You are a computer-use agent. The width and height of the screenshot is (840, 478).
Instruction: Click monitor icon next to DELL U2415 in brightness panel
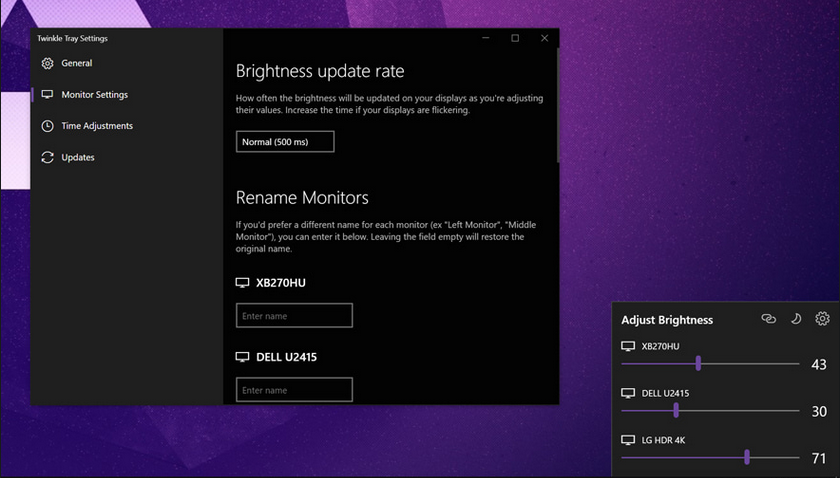click(x=628, y=393)
